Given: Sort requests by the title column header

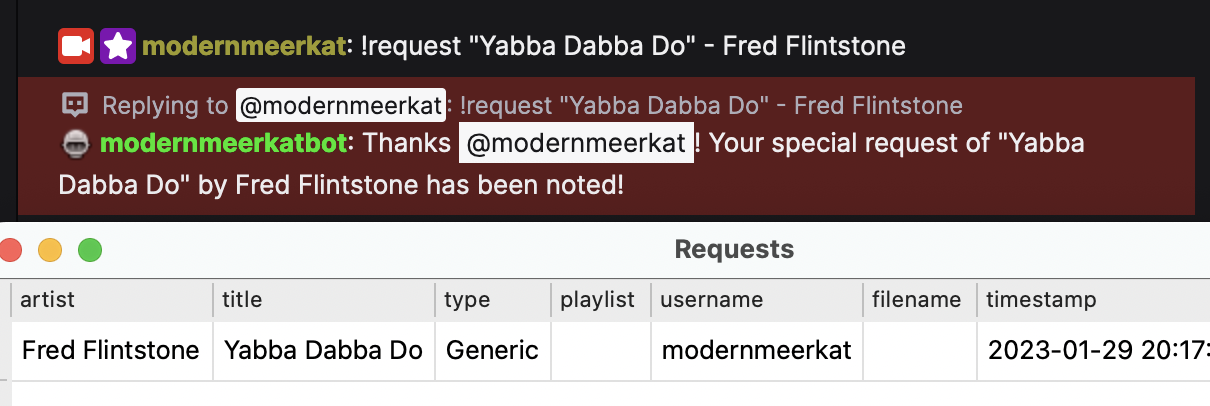Looking at the screenshot, I should pos(242,299).
